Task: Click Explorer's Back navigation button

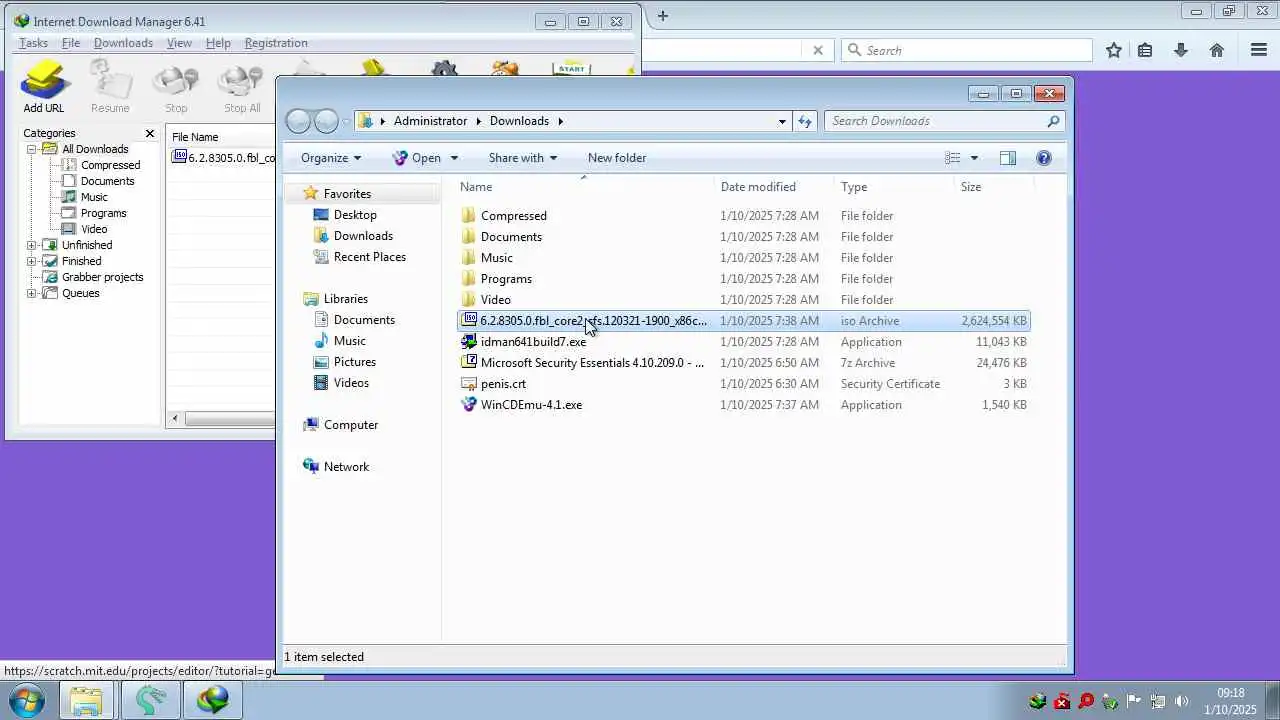Action: tap(298, 121)
